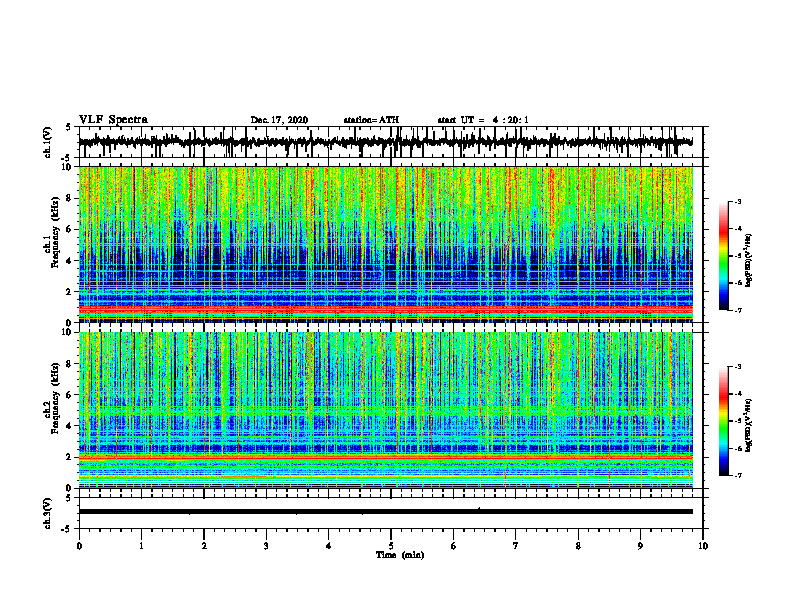Click time axis tick label "5"
Viewport: 792px width, 612px height.
click(391, 546)
